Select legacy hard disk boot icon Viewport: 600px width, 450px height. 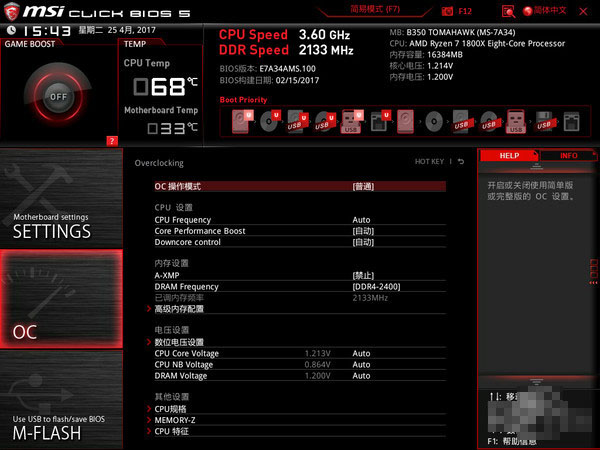pyautogui.click(x=406, y=121)
